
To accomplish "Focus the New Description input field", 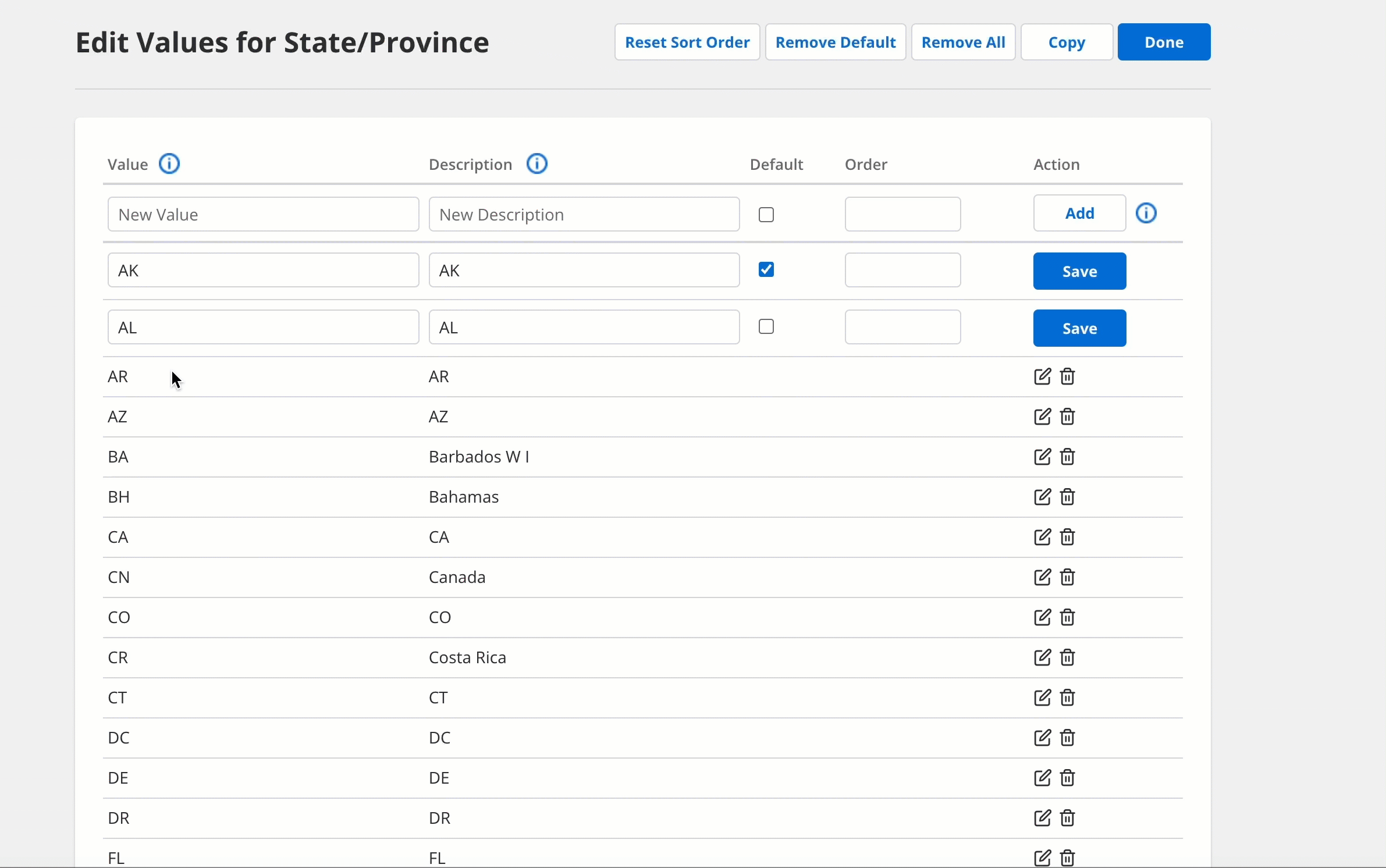I will pyautogui.click(x=584, y=214).
